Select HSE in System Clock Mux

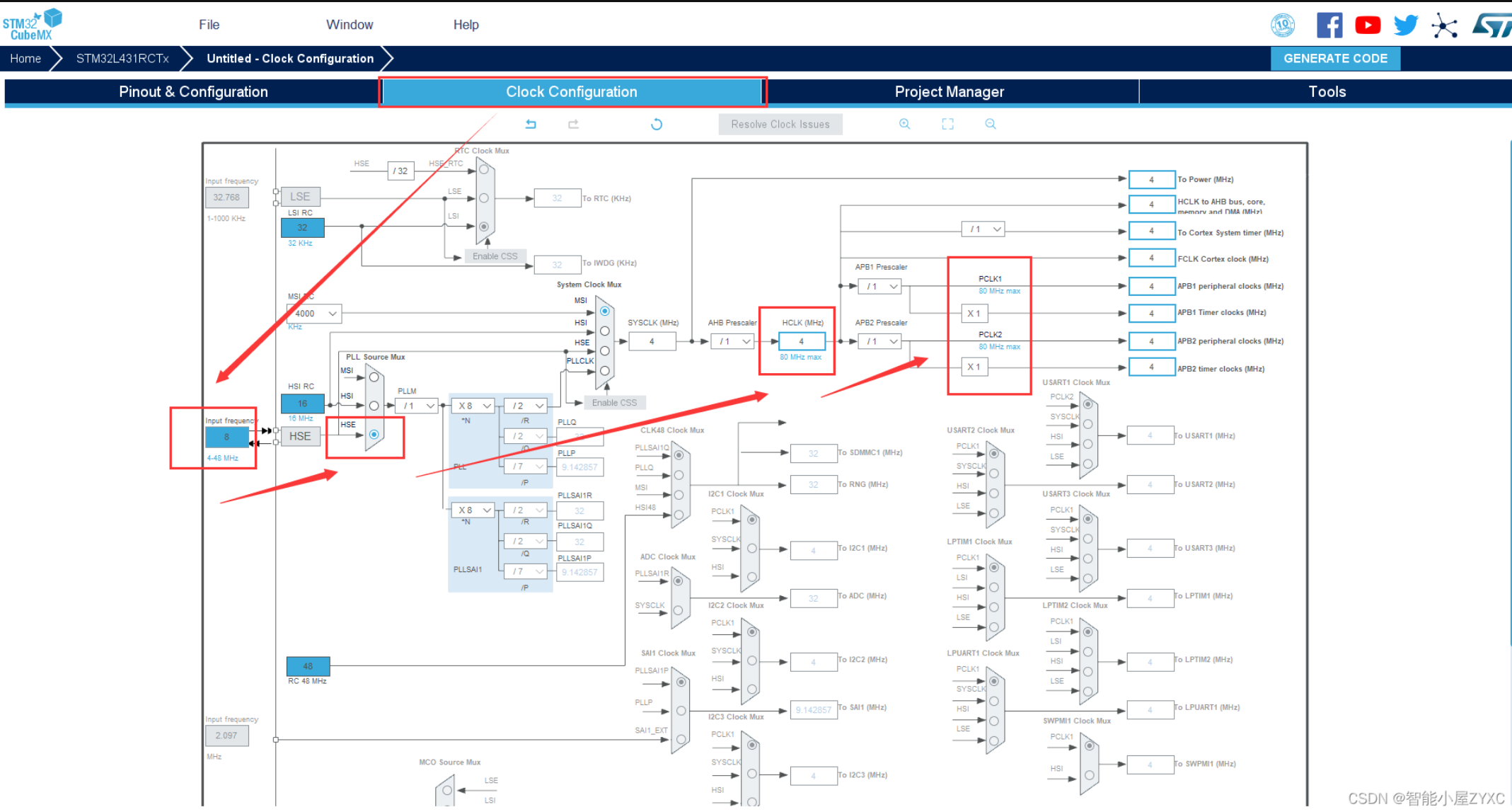(605, 350)
